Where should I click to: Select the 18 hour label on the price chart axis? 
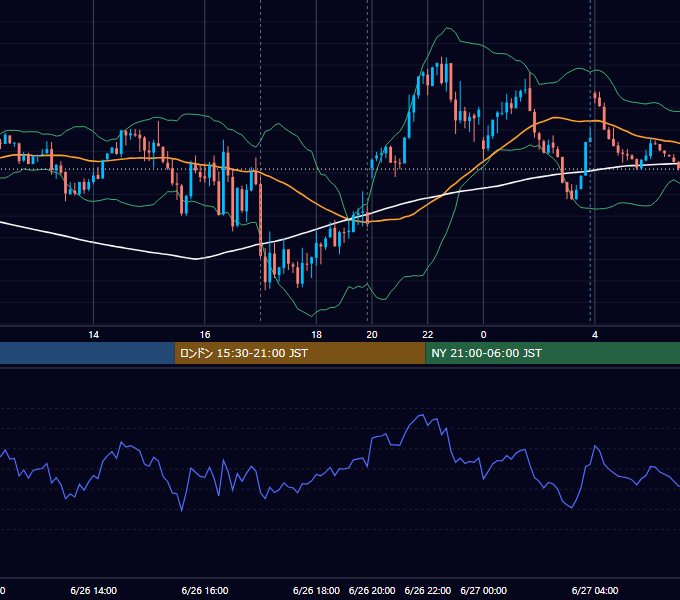[x=317, y=335]
